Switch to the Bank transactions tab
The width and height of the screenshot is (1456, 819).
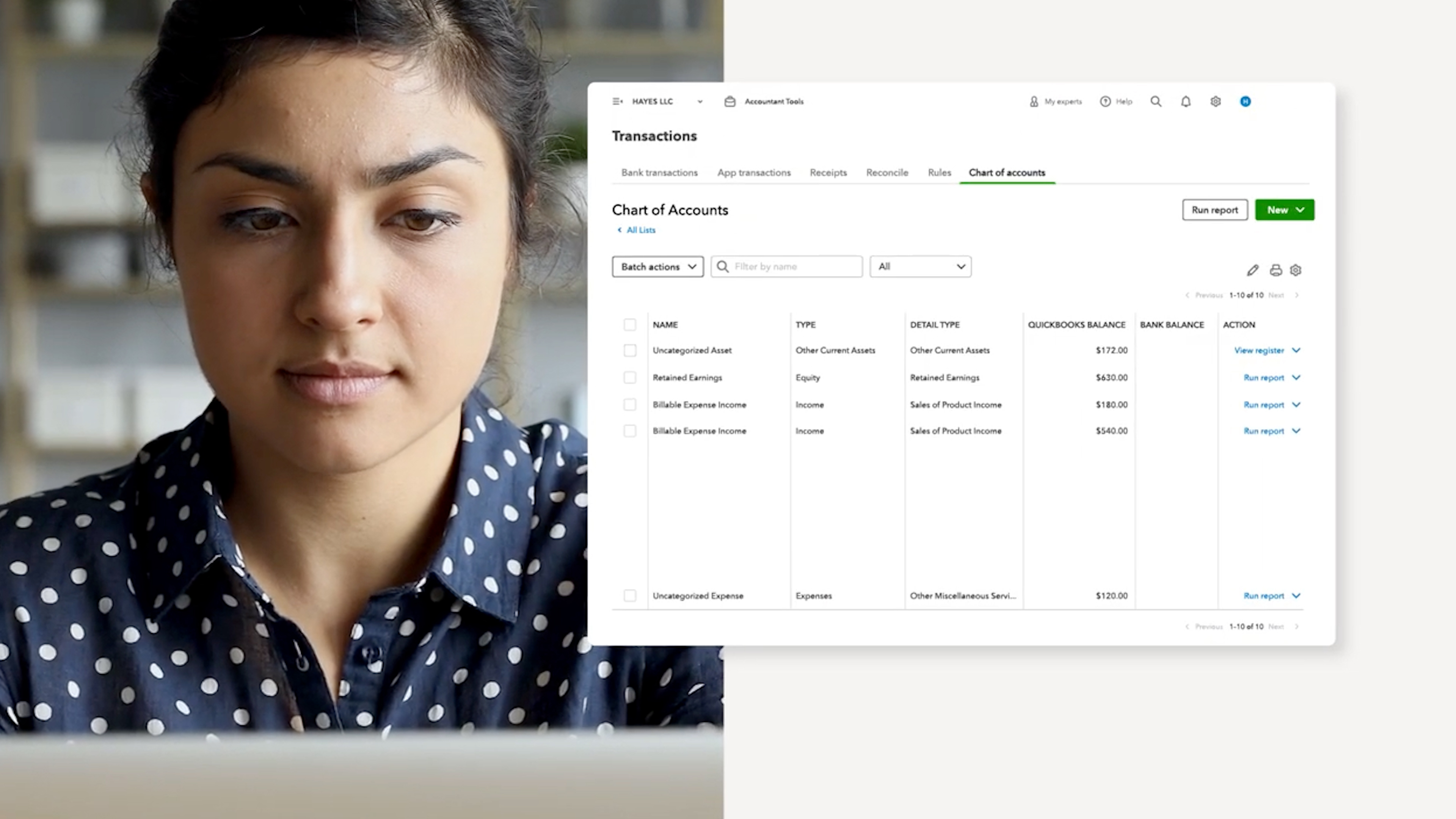point(659,173)
